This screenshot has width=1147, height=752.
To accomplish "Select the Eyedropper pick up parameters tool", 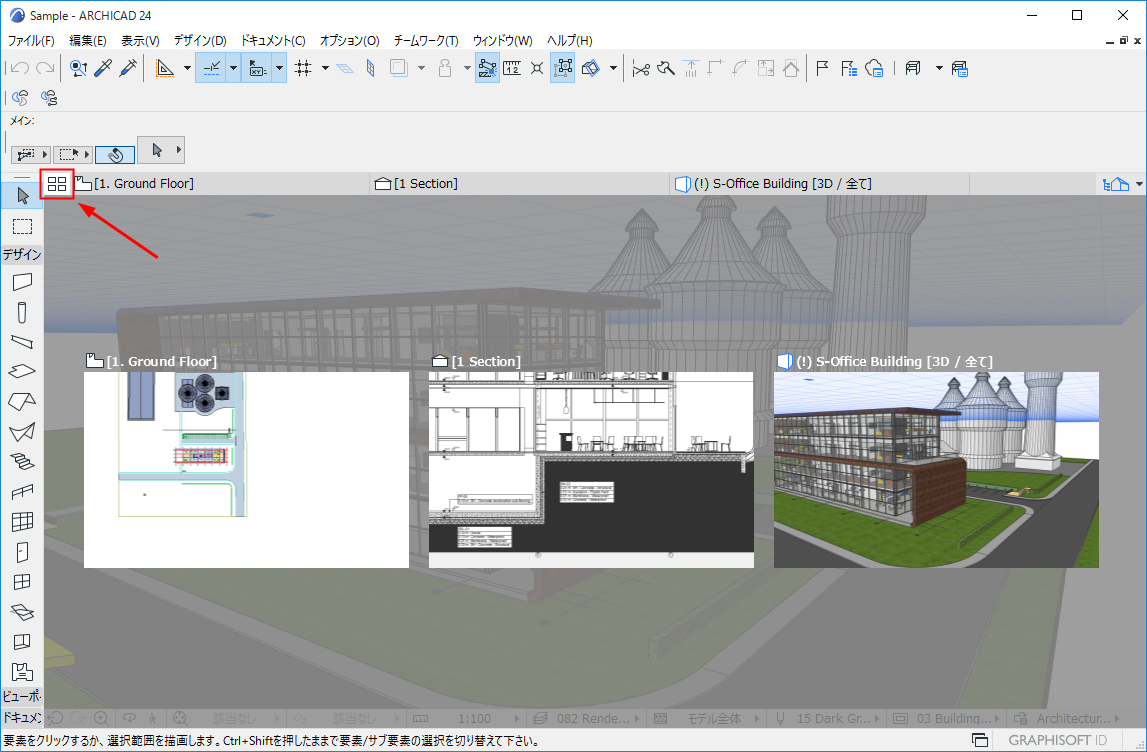I will pos(103,69).
